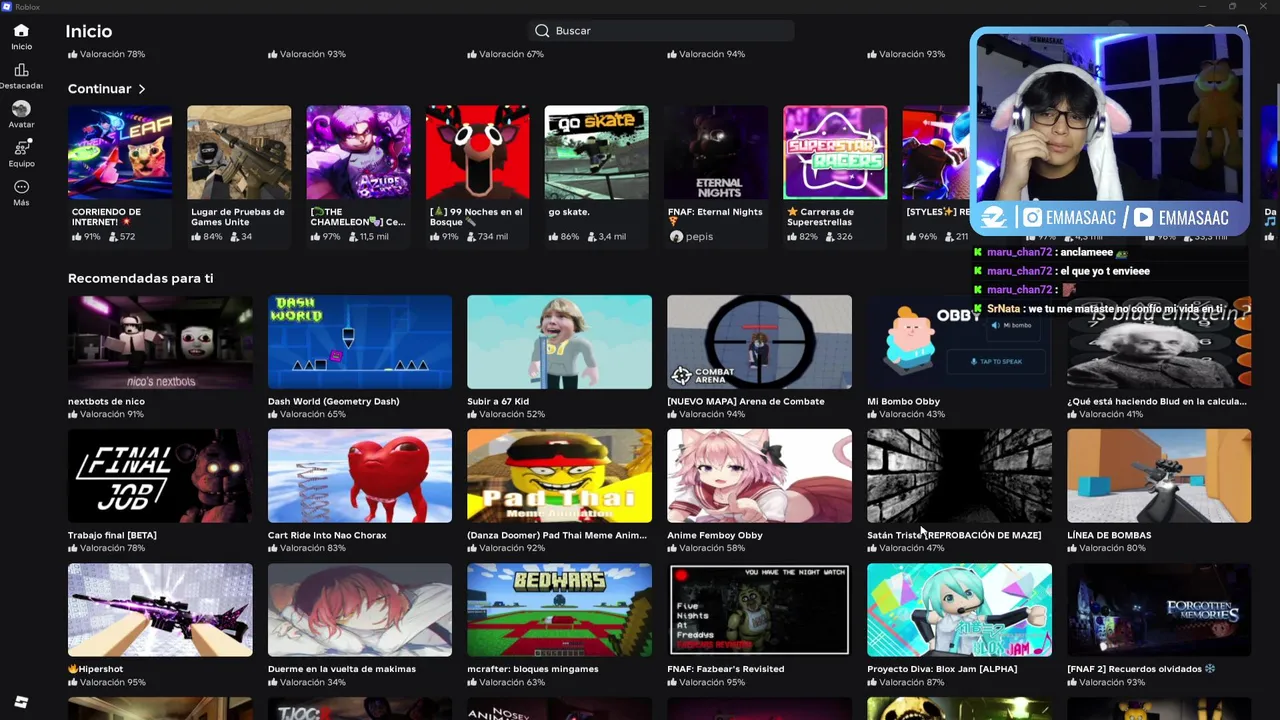The height and width of the screenshot is (720, 1280).
Task: Open THE CHAMELEON game thumbnail
Action: coord(358,152)
